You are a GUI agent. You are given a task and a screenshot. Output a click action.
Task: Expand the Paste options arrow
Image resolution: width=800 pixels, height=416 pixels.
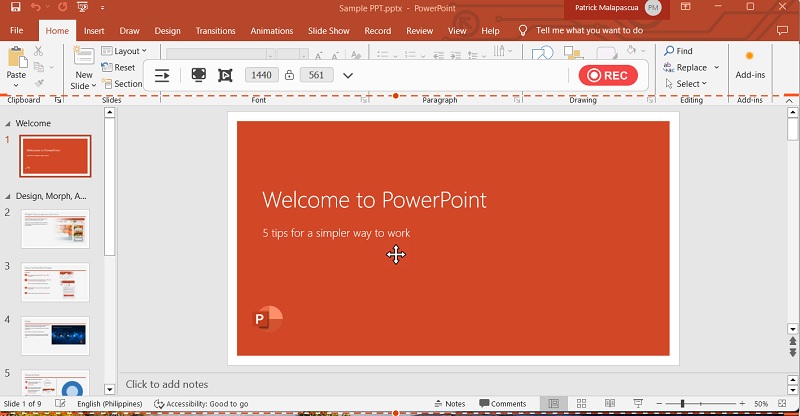tap(16, 85)
